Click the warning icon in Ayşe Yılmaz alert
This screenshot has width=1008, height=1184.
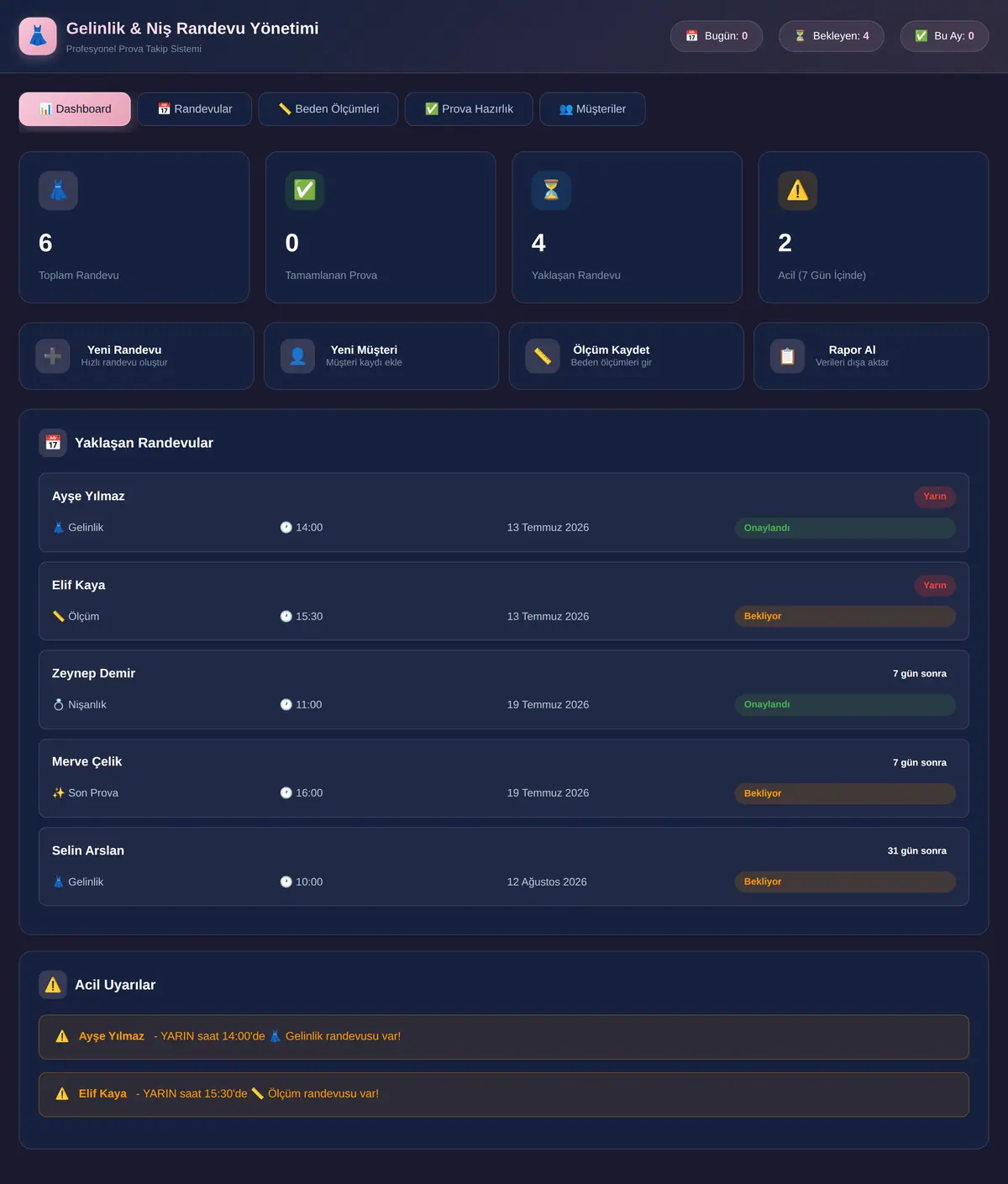pyautogui.click(x=62, y=1036)
